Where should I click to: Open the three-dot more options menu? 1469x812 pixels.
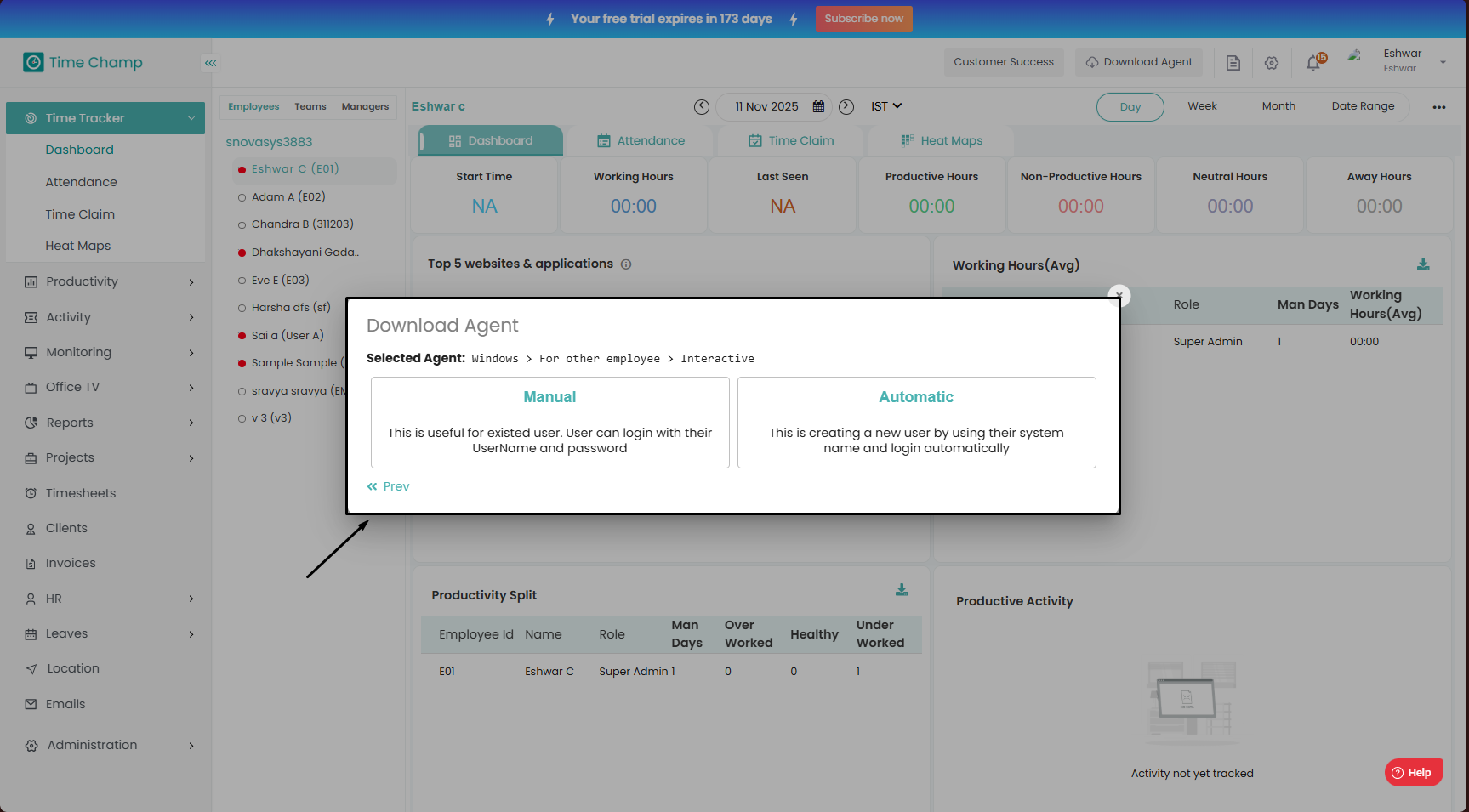pos(1439,107)
